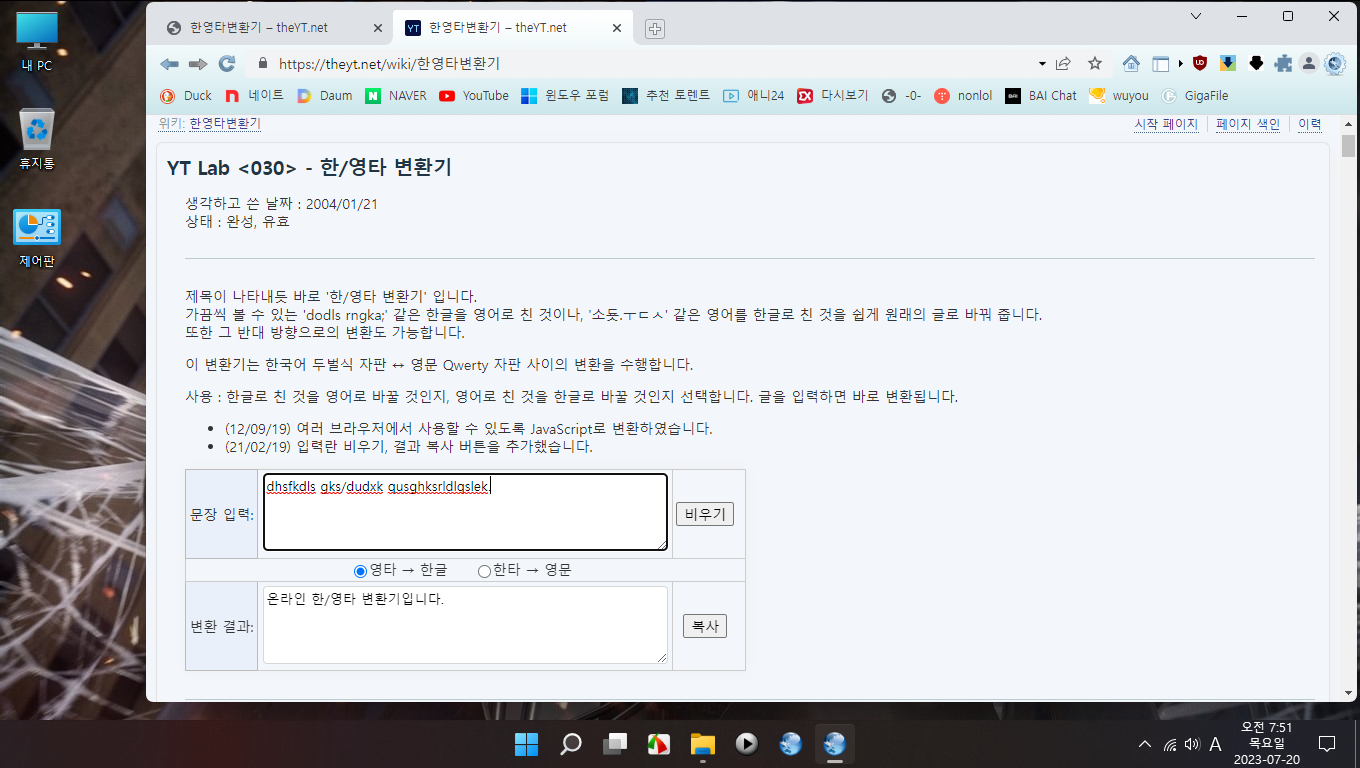Open the Daum bookmark
Screen dimensions: 1360x768
pos(324,96)
